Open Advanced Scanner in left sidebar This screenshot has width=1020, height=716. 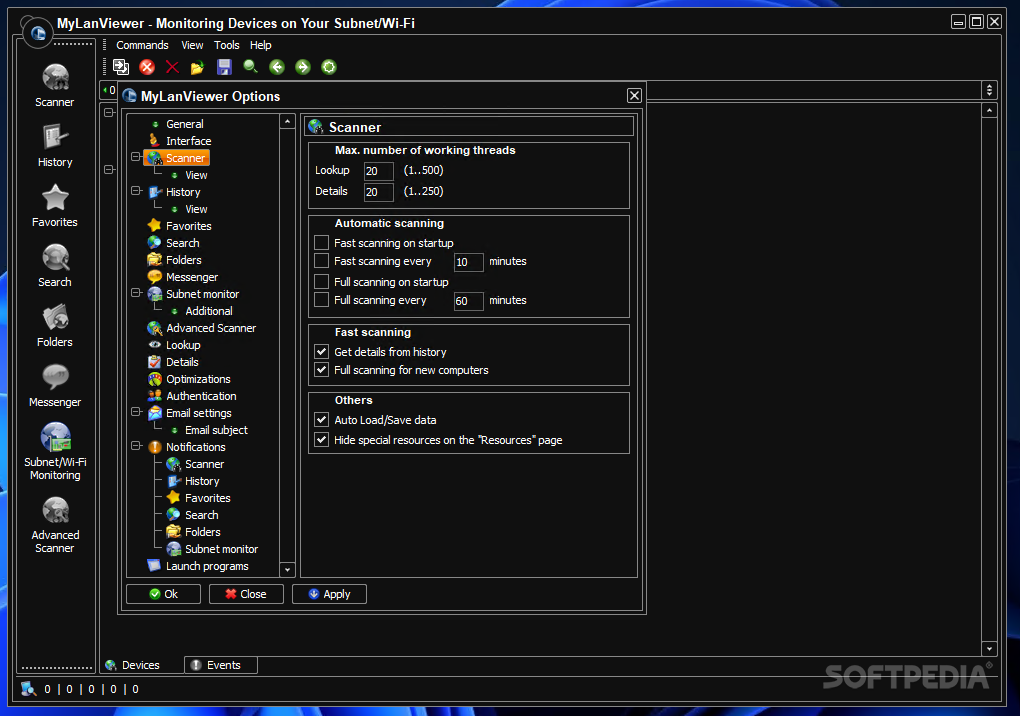click(x=55, y=525)
